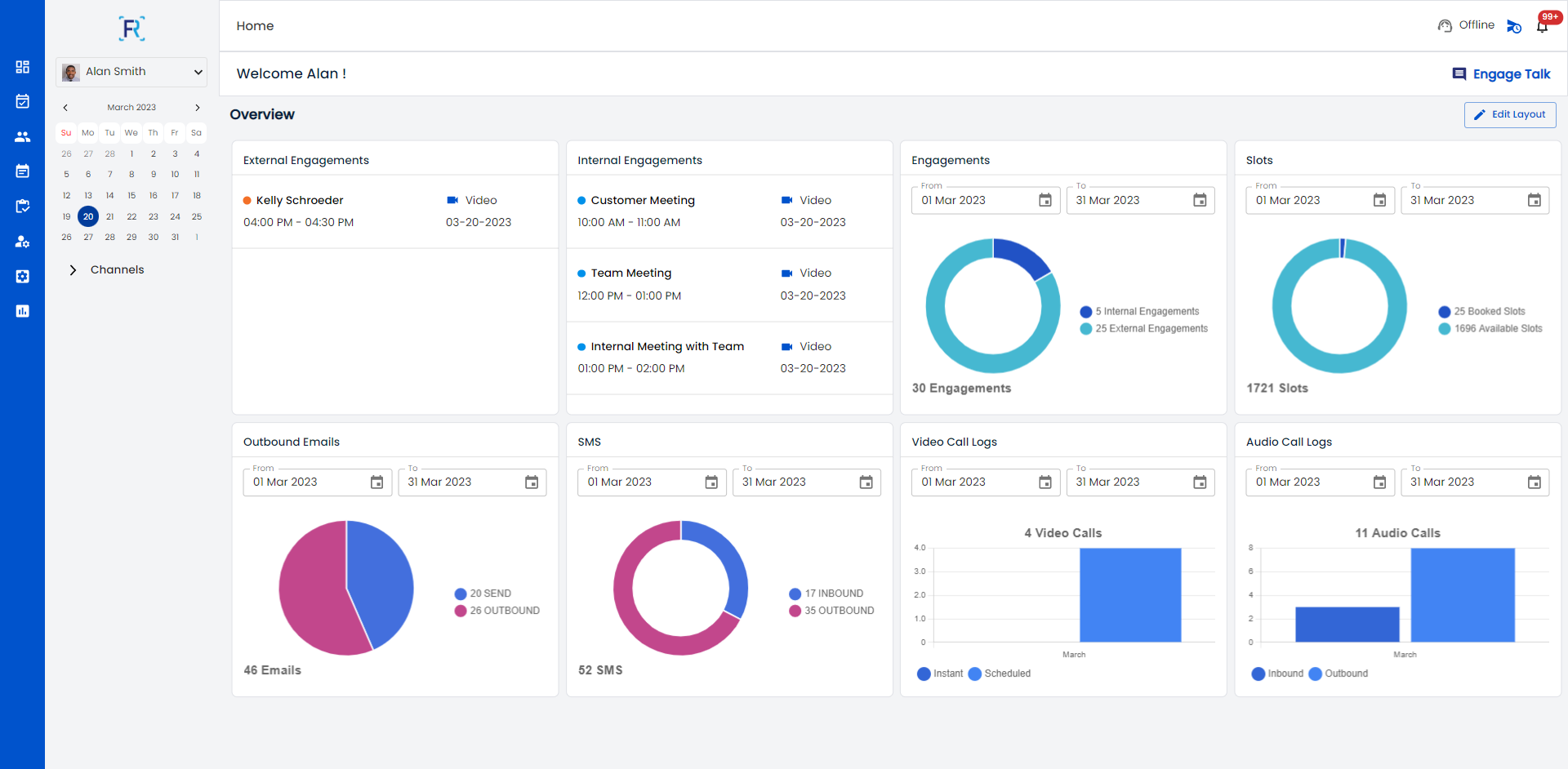The image size is (1568, 769).
Task: Select the settings gear icon in the sidebar
Action: coord(23,277)
